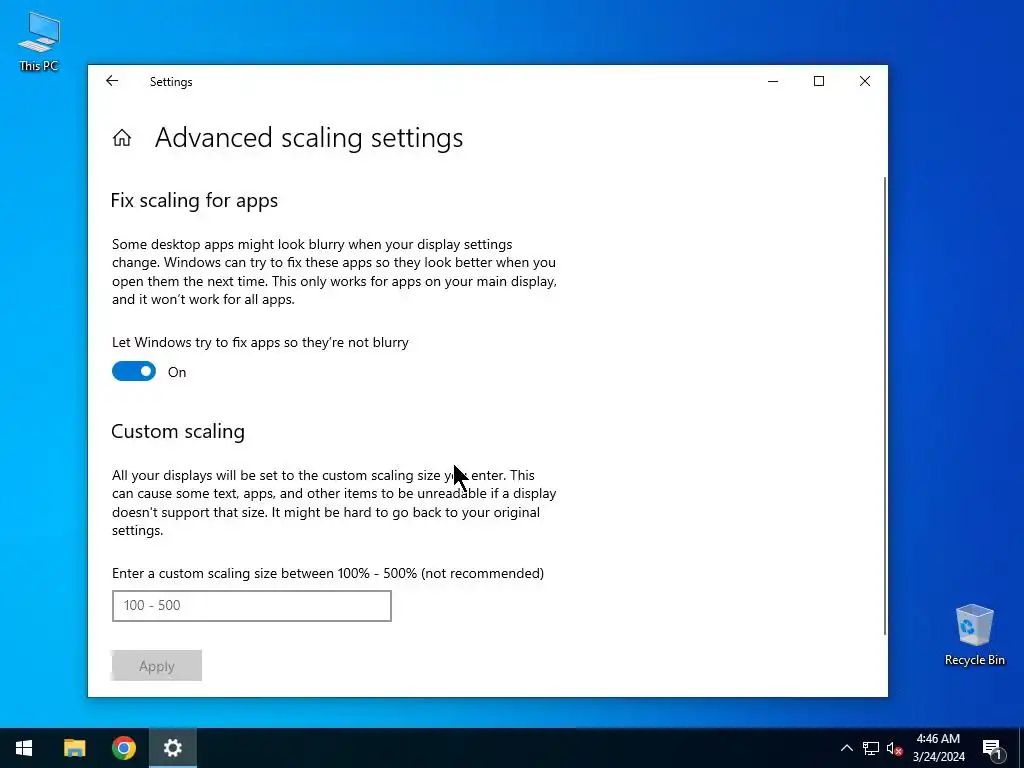Screen dimensions: 1024x768
Task: Click the Settings gear taskbar icon
Action: pyautogui.click(x=172, y=748)
